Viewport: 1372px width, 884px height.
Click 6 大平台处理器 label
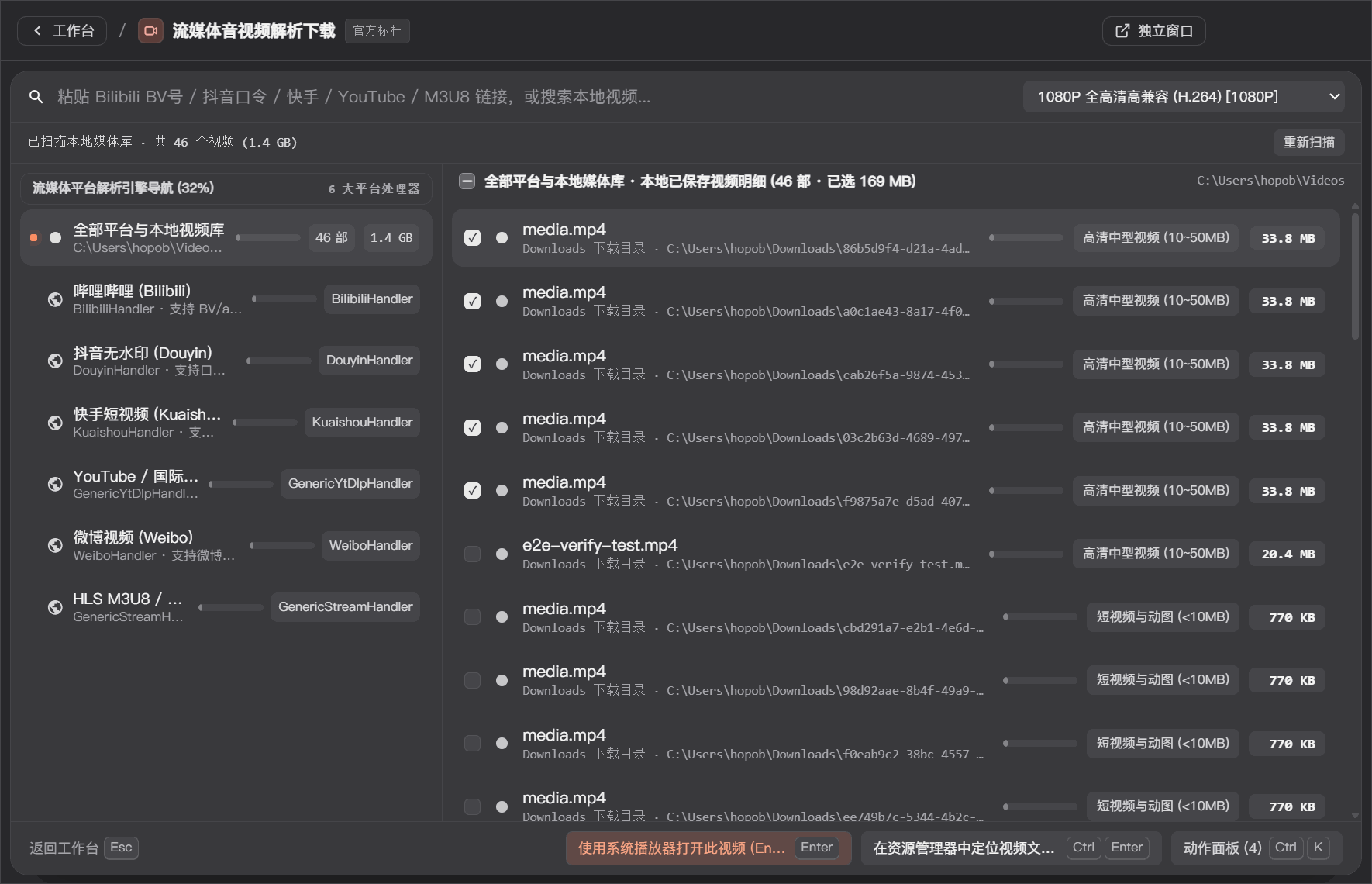coord(374,189)
